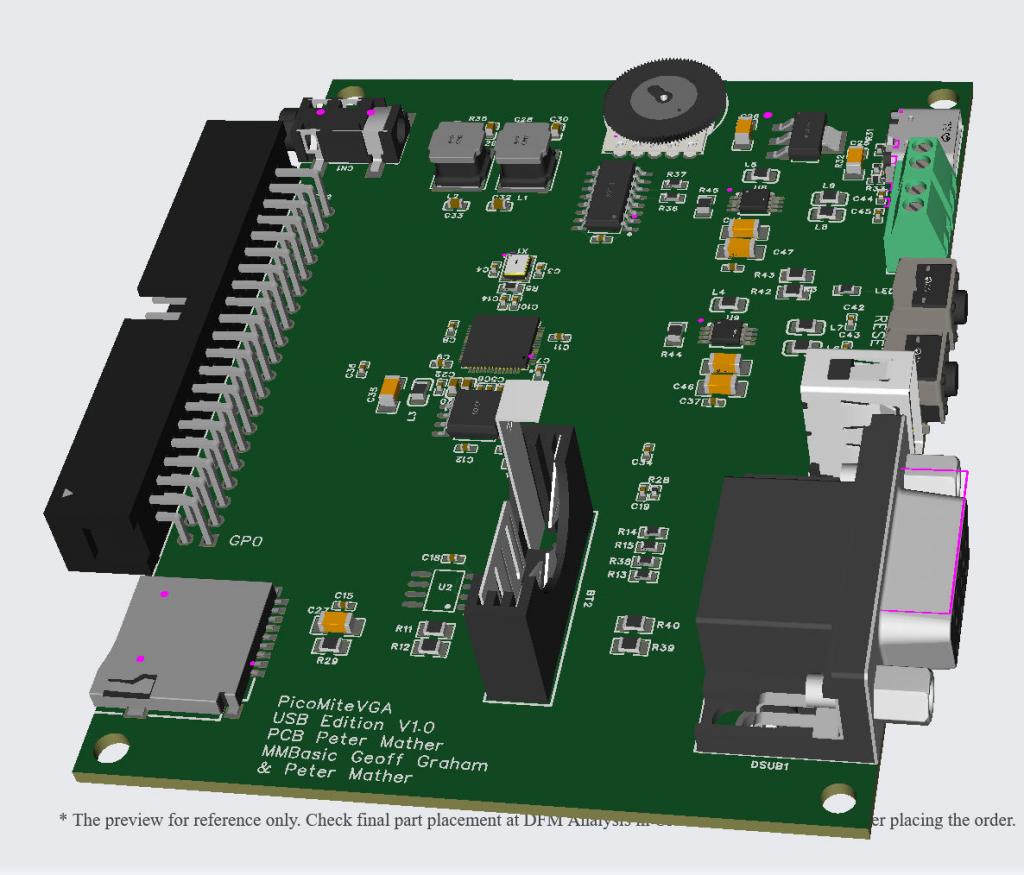
Task: Select the micro SD card slot
Action: (175, 645)
